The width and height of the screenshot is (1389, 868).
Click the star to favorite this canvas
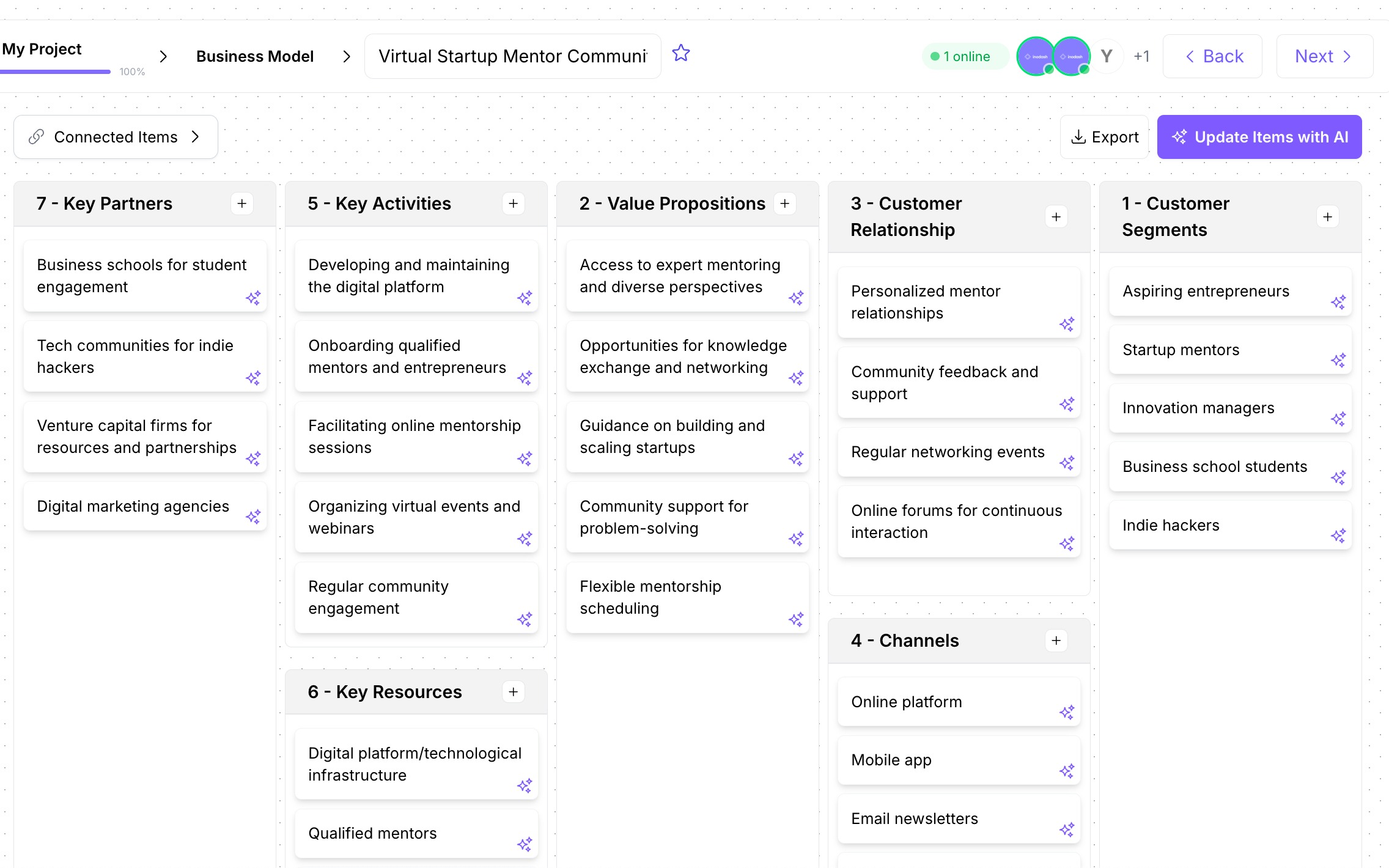point(680,54)
